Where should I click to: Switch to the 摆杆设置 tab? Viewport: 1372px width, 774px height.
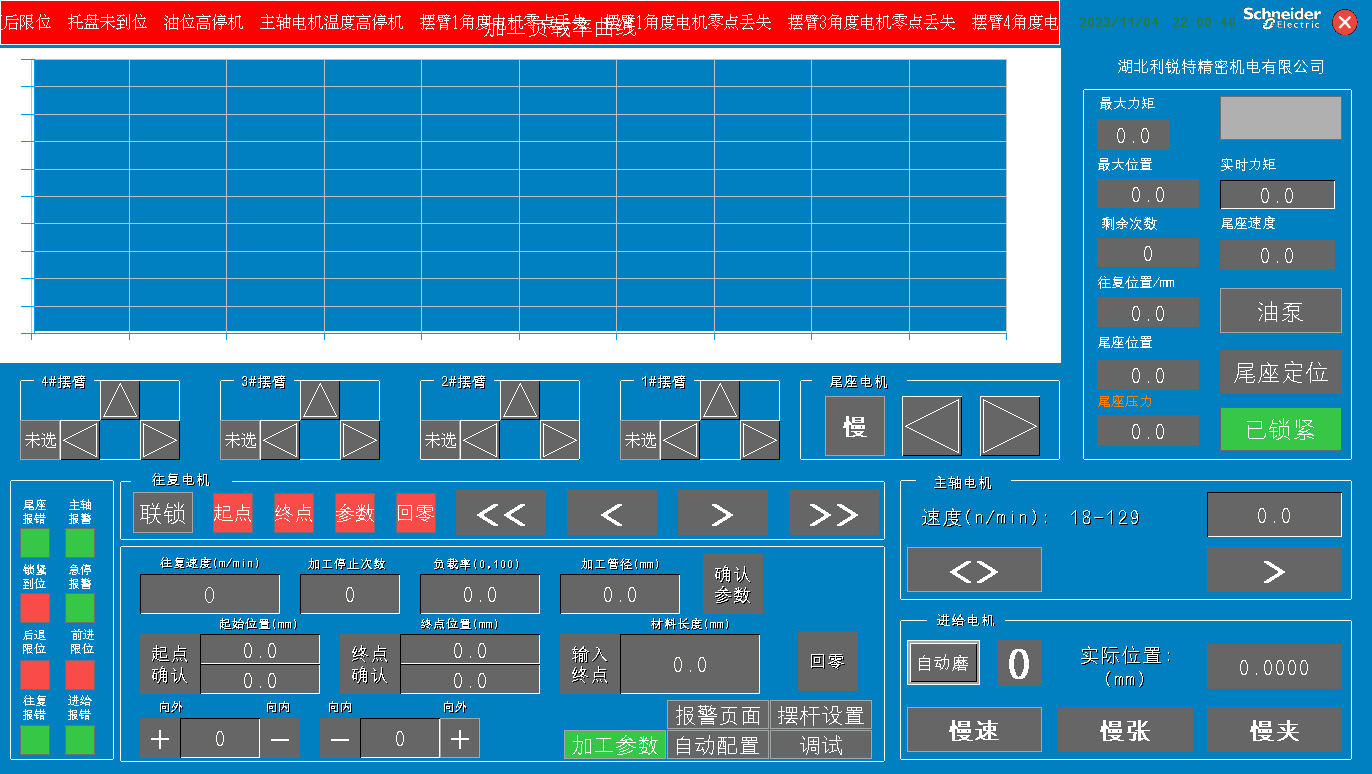click(821, 715)
